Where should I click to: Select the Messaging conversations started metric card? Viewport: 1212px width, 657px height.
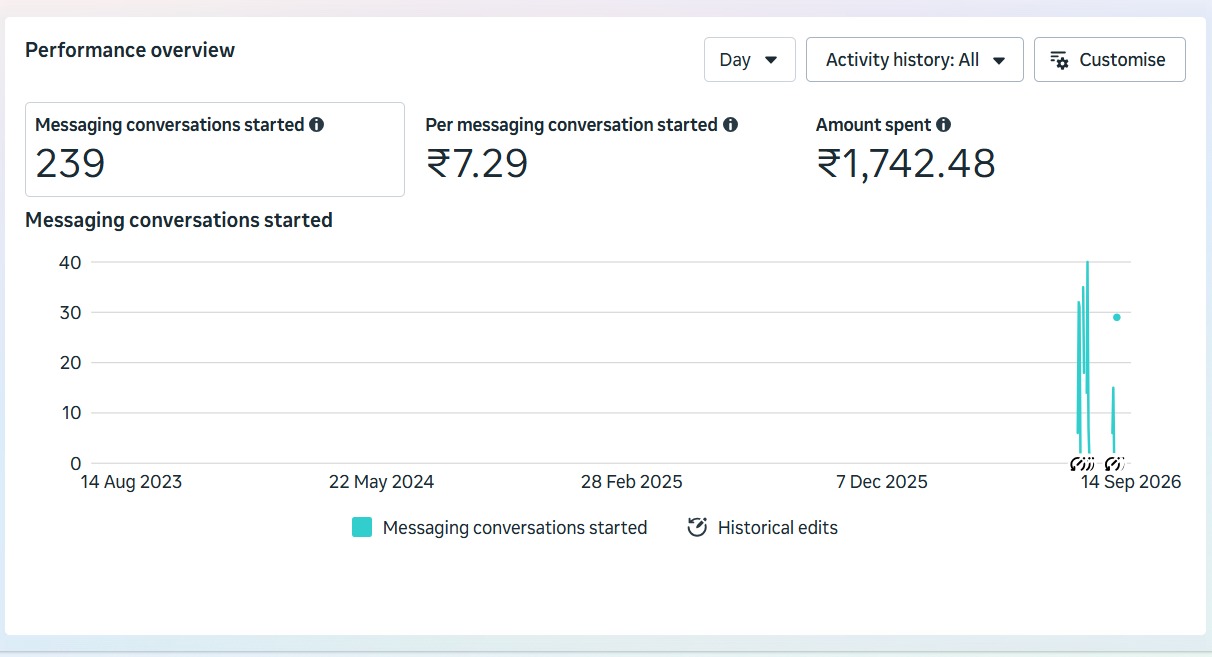tap(215, 149)
